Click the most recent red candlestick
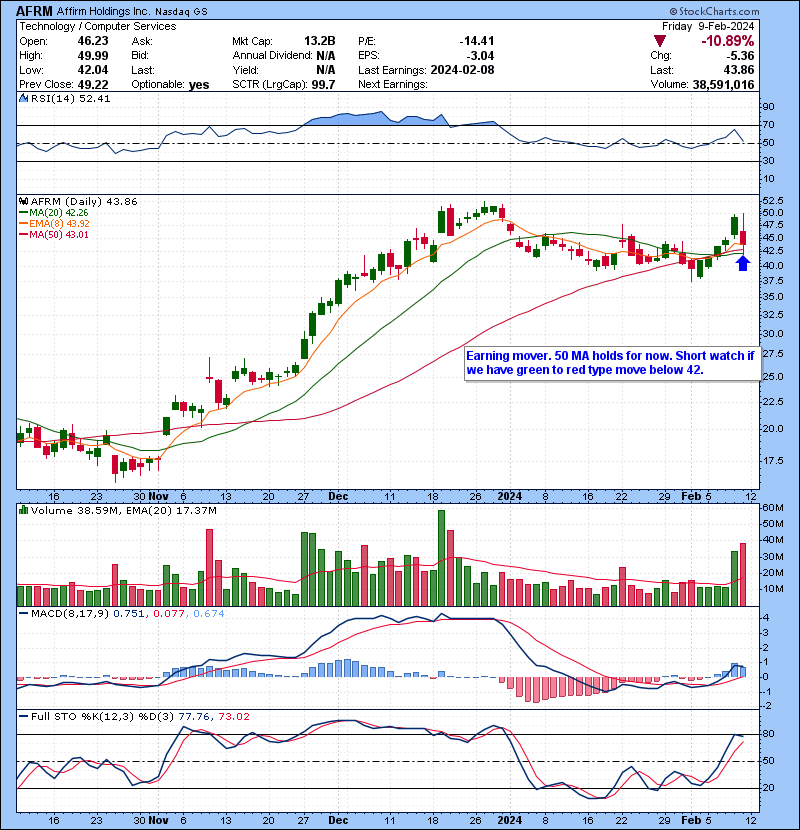The height and width of the screenshot is (830, 800). click(743, 234)
